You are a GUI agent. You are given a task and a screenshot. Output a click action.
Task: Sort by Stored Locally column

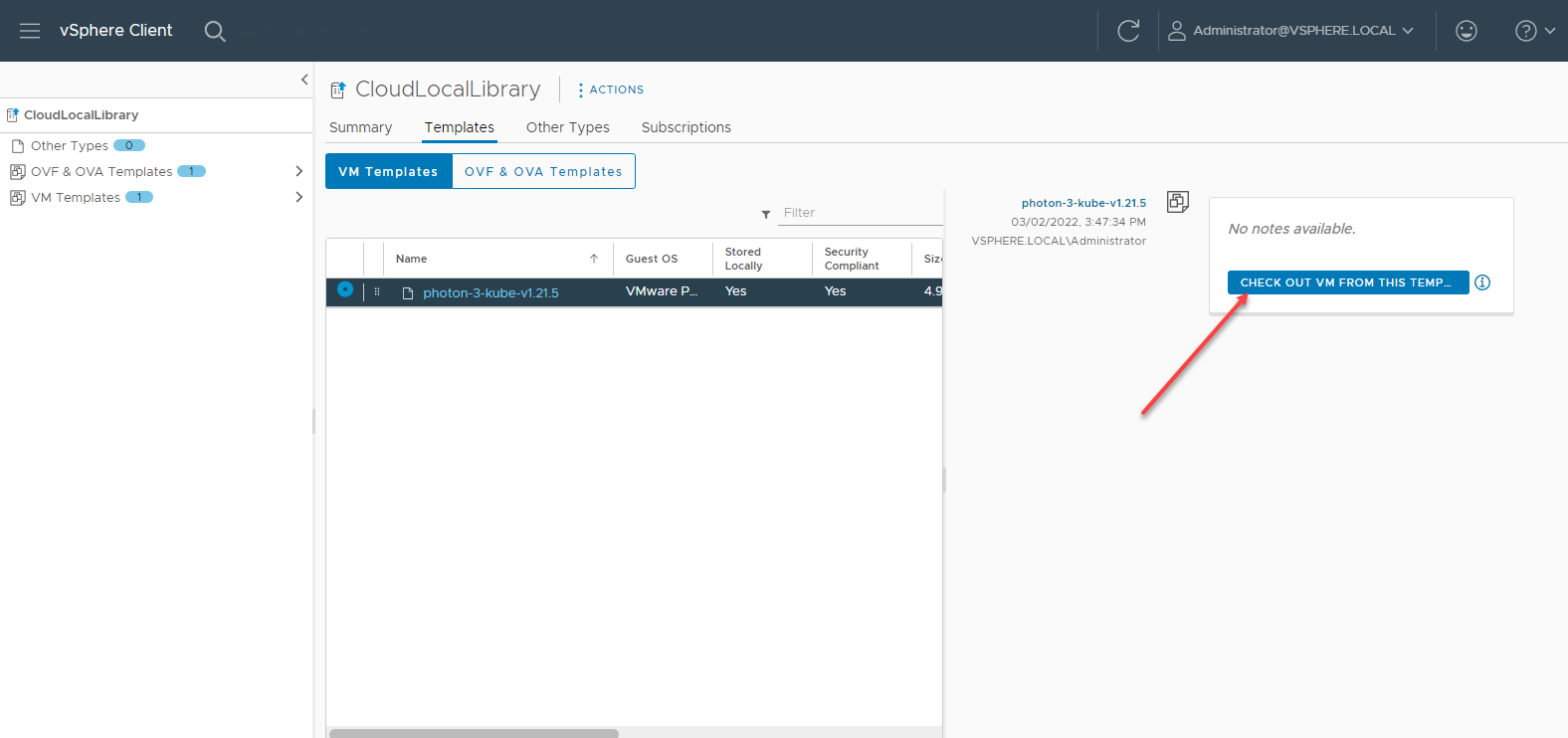743,259
